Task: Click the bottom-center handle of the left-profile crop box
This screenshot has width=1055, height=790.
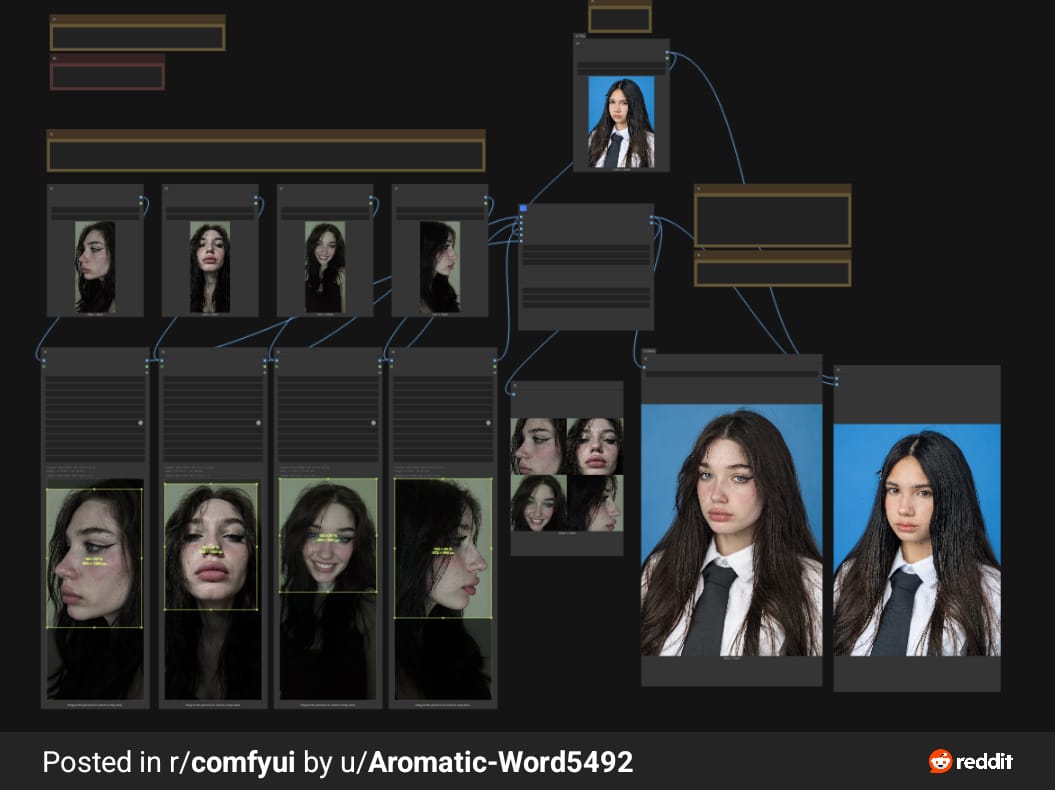Action: click(94, 628)
